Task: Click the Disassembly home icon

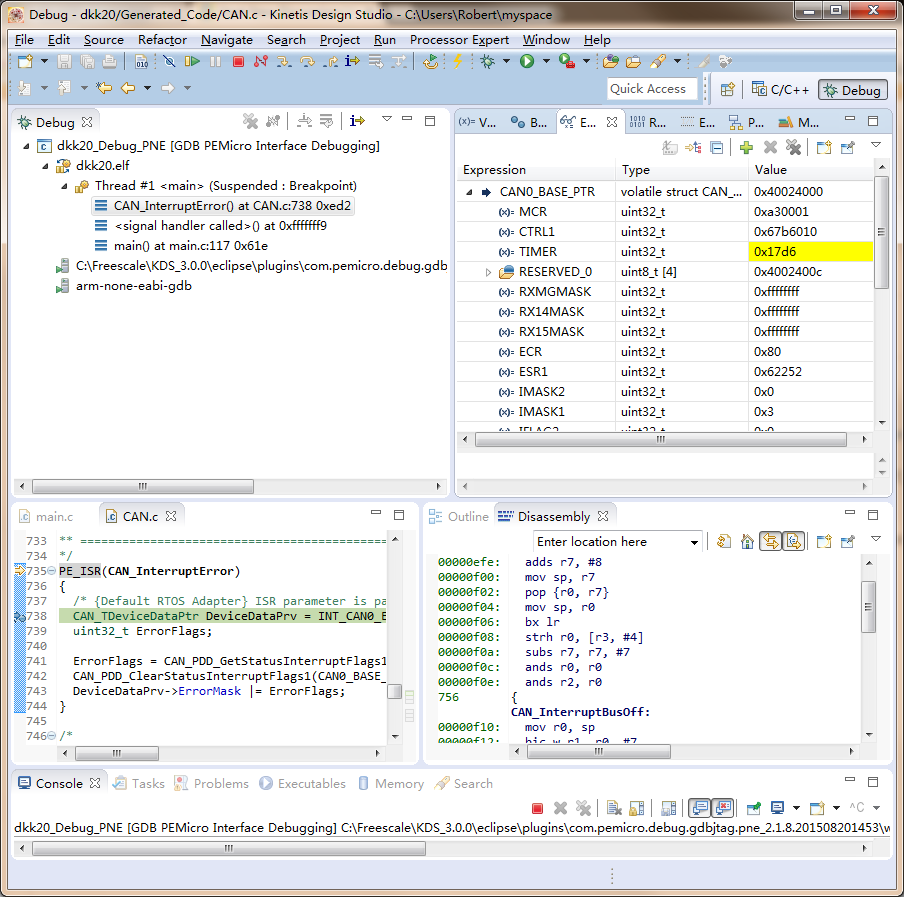Action: coord(747,541)
